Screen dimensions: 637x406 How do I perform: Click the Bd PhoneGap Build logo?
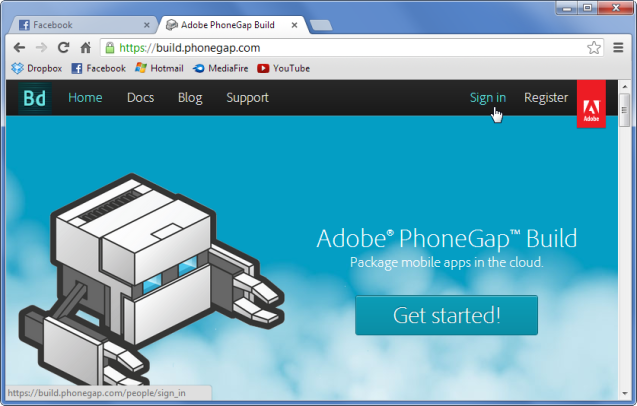35,98
